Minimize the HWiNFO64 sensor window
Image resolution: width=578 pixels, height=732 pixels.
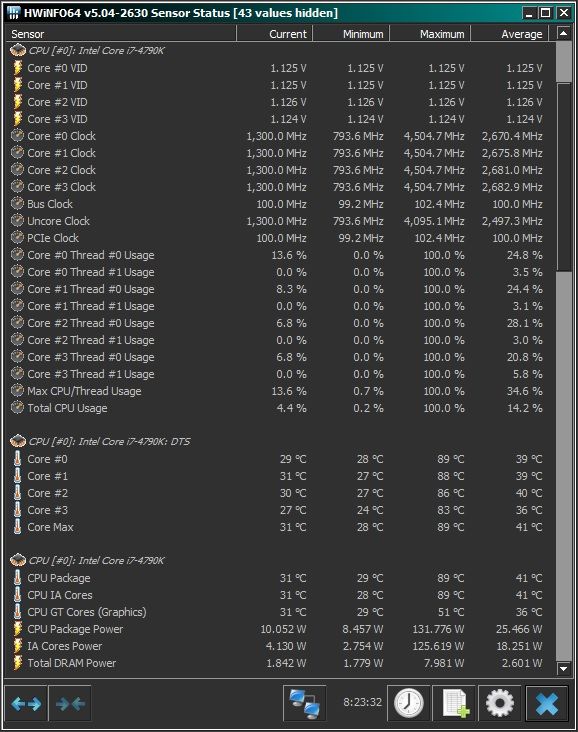(x=529, y=13)
